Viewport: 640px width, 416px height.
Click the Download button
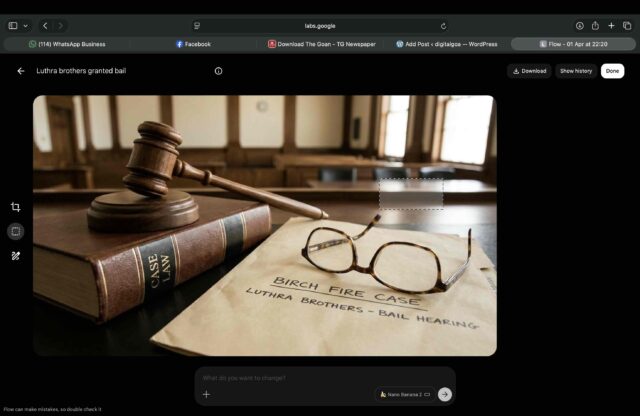click(x=529, y=71)
